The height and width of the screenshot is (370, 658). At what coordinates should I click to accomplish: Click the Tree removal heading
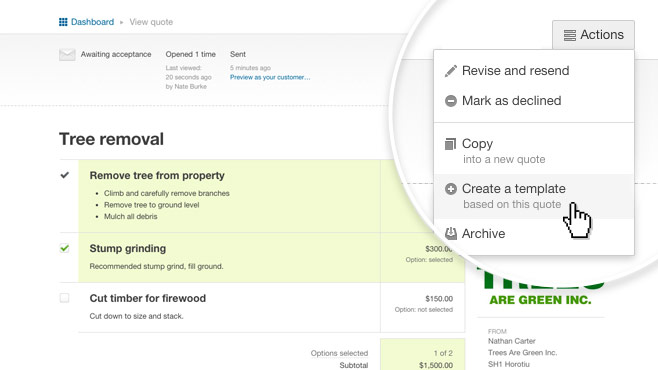(111, 139)
